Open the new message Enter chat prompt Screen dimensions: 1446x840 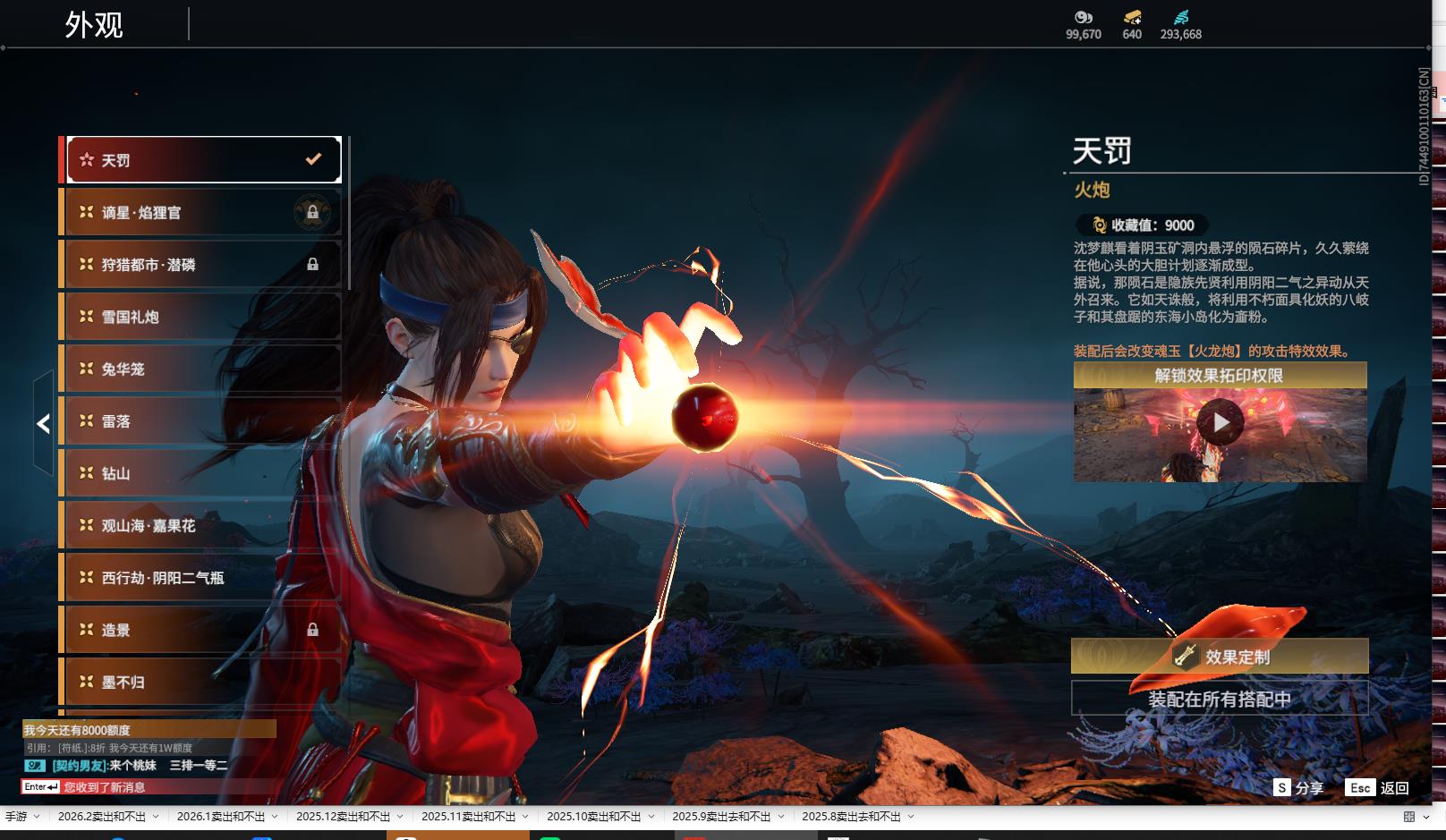tap(41, 787)
